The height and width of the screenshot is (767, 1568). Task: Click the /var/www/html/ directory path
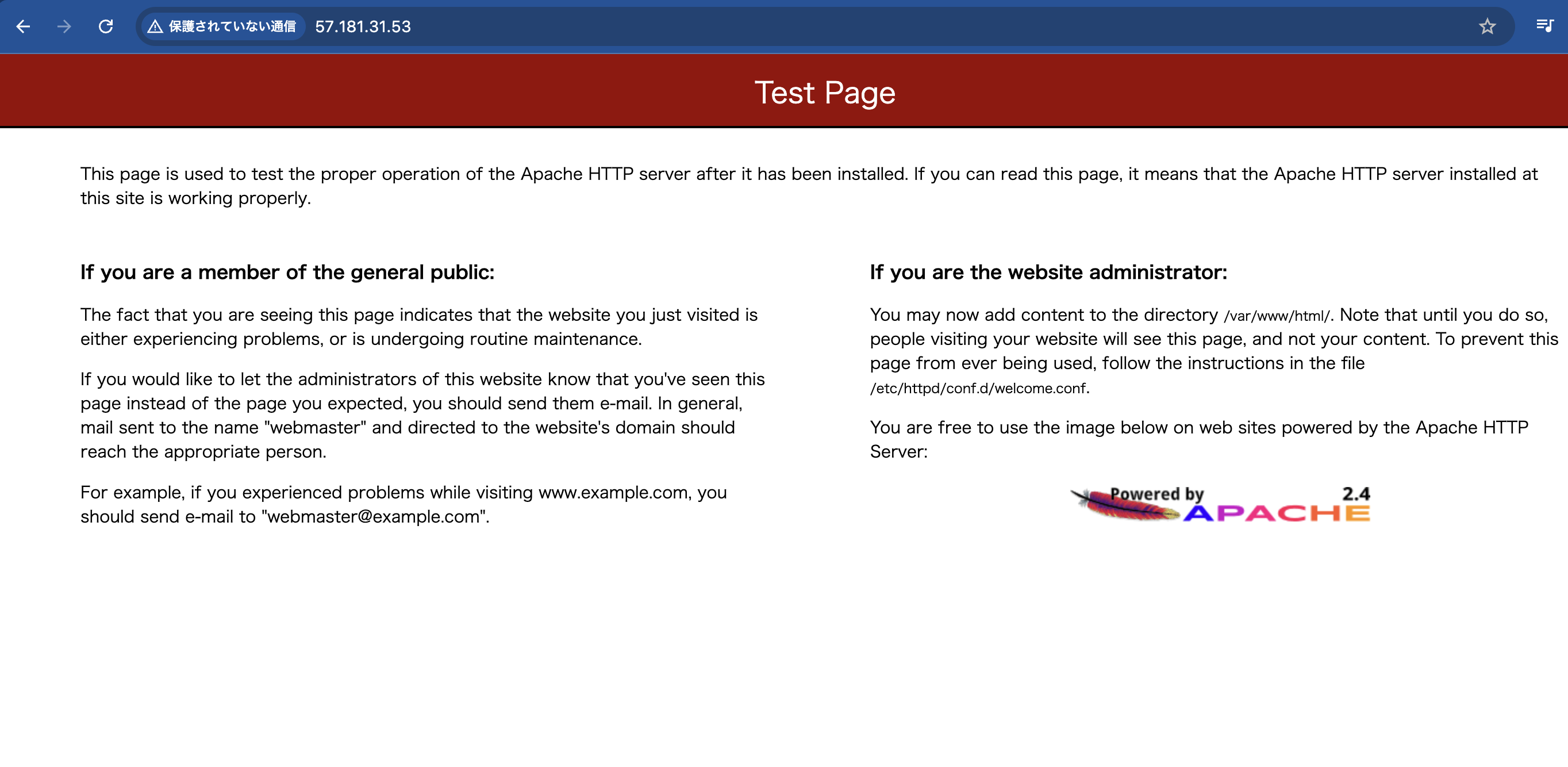[x=1277, y=316]
